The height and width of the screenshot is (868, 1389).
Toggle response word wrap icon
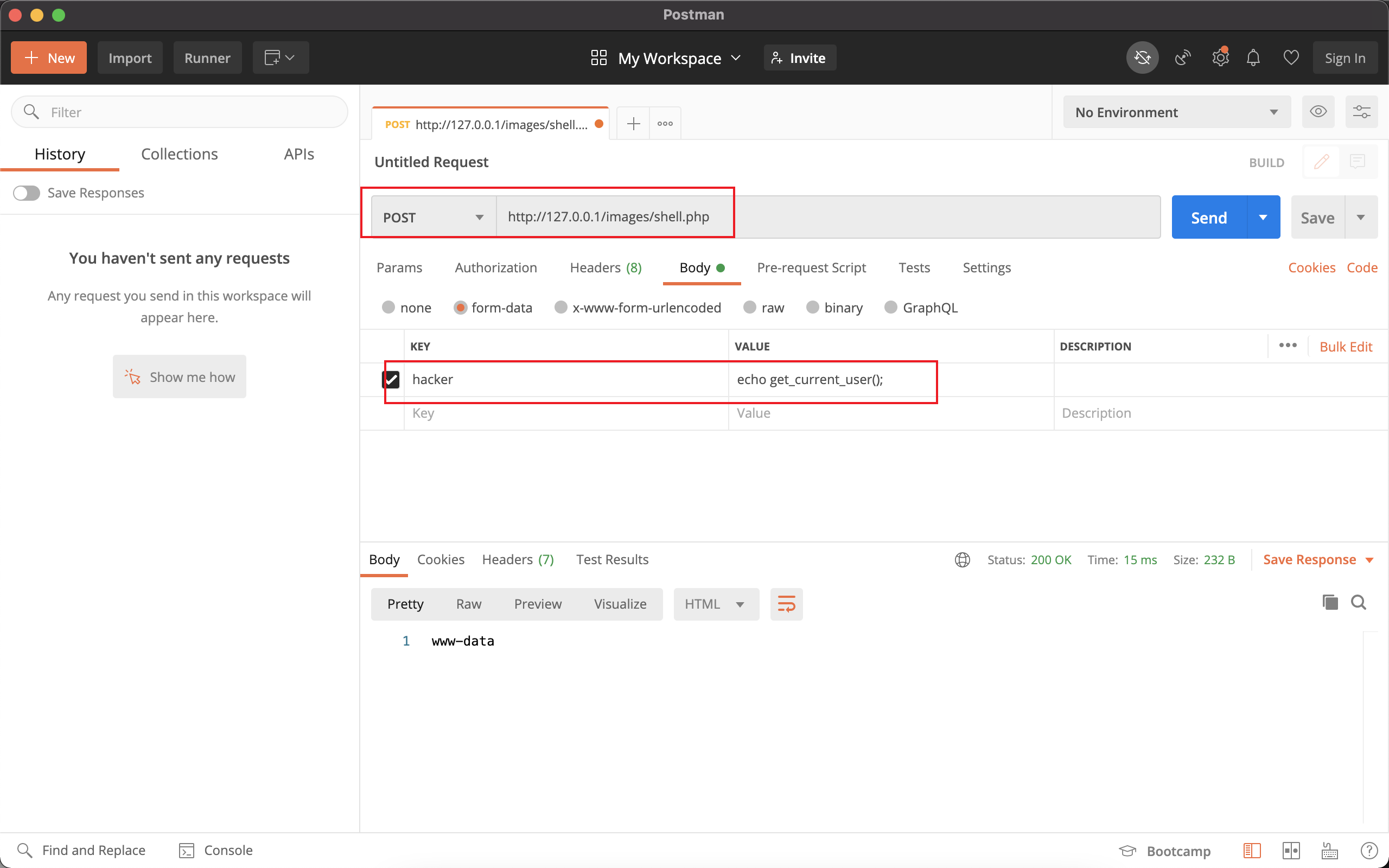click(786, 604)
